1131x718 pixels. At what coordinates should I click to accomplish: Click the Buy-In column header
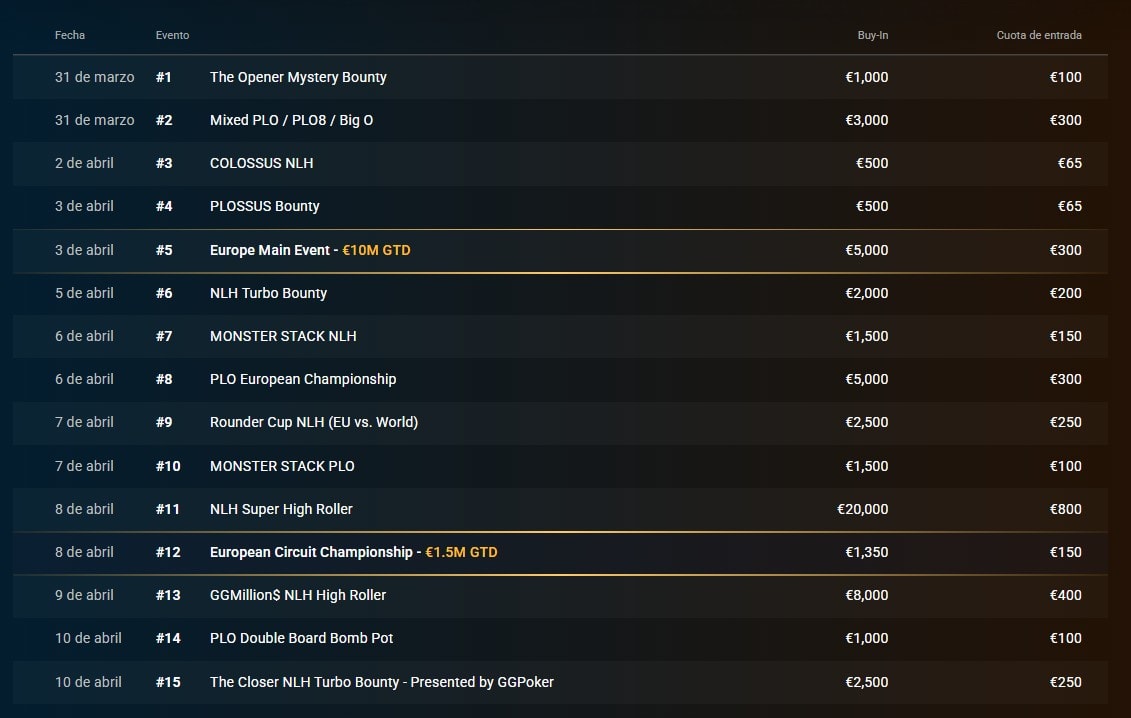coord(873,35)
